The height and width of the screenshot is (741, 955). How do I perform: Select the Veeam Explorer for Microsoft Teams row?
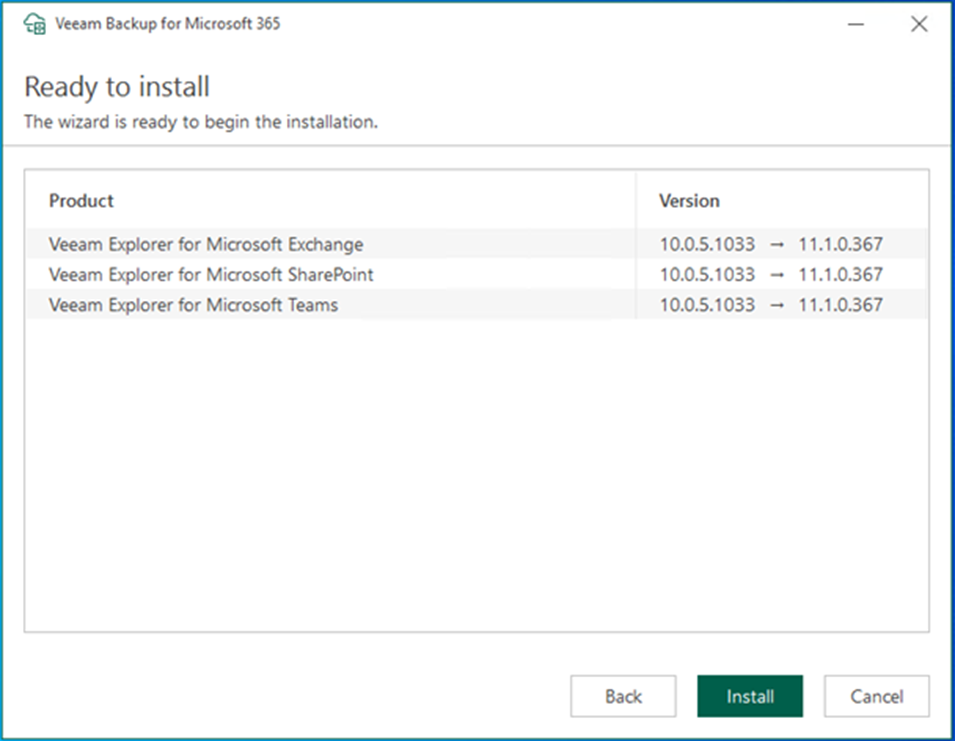pos(477,304)
